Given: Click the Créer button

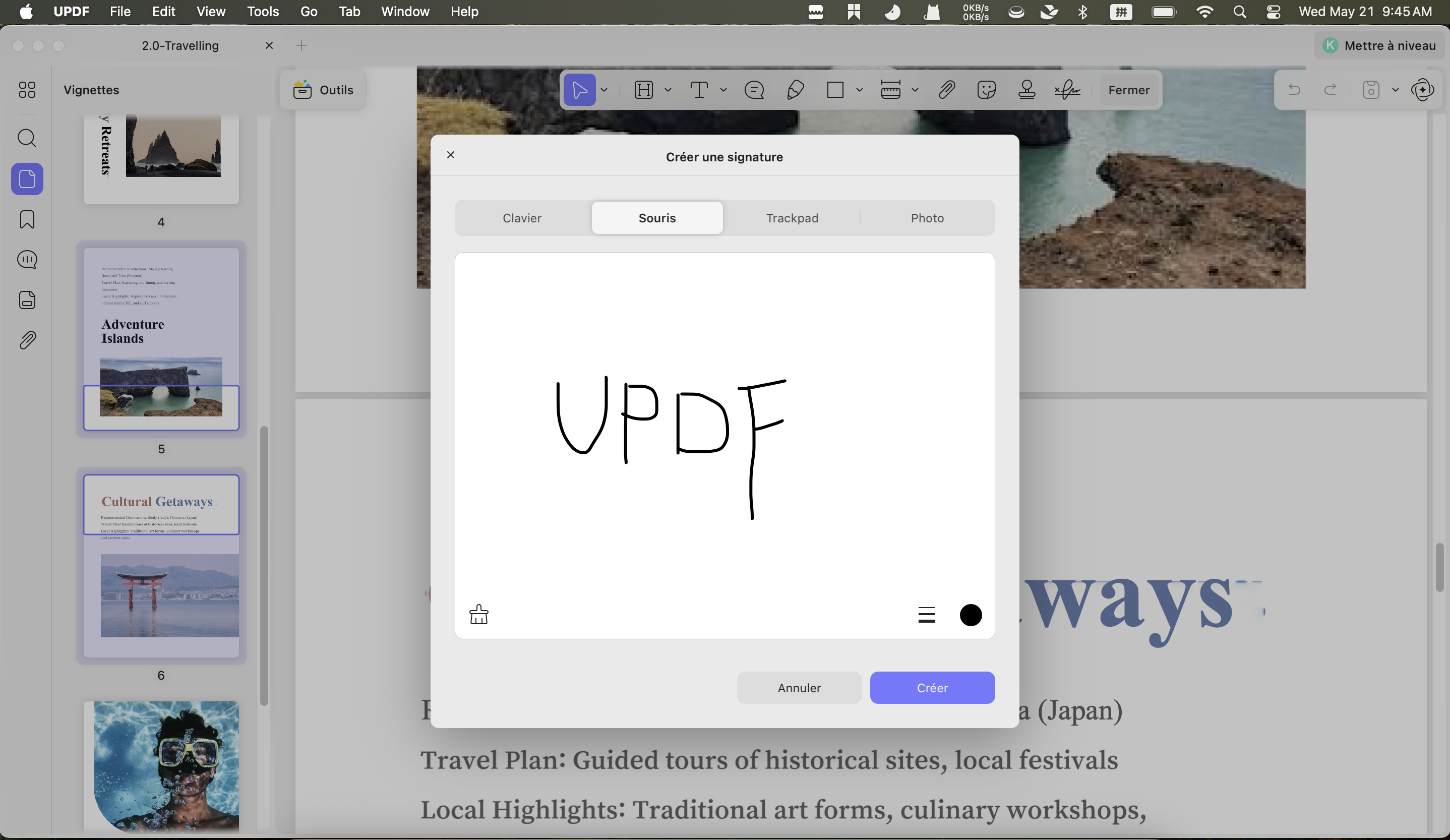Looking at the screenshot, I should [x=932, y=688].
